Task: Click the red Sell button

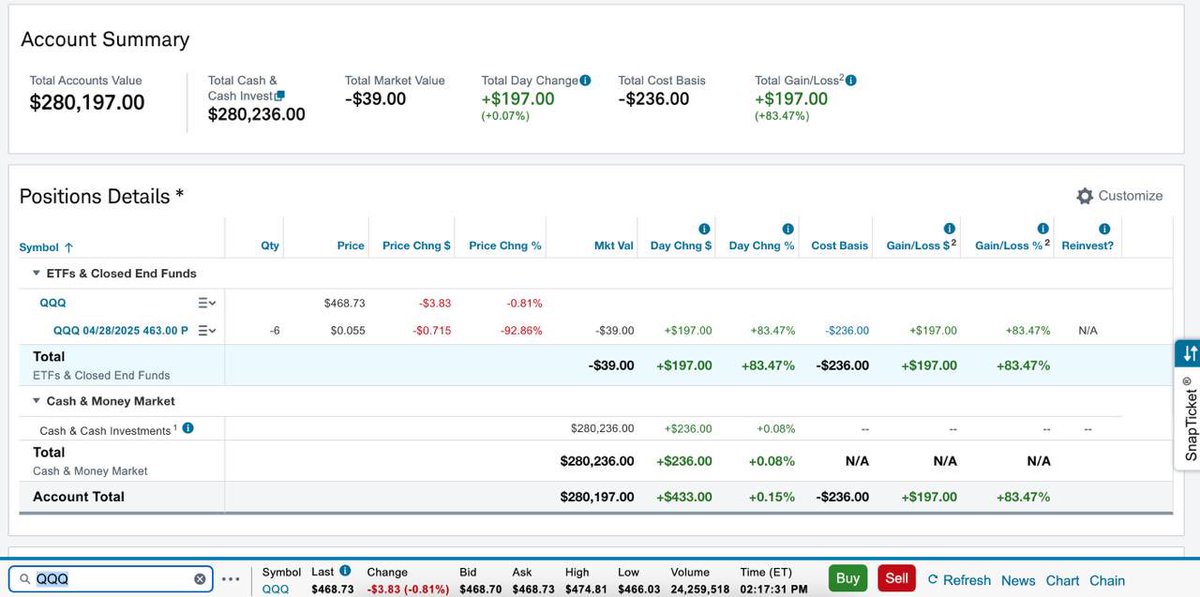Action: pyautogui.click(x=897, y=578)
